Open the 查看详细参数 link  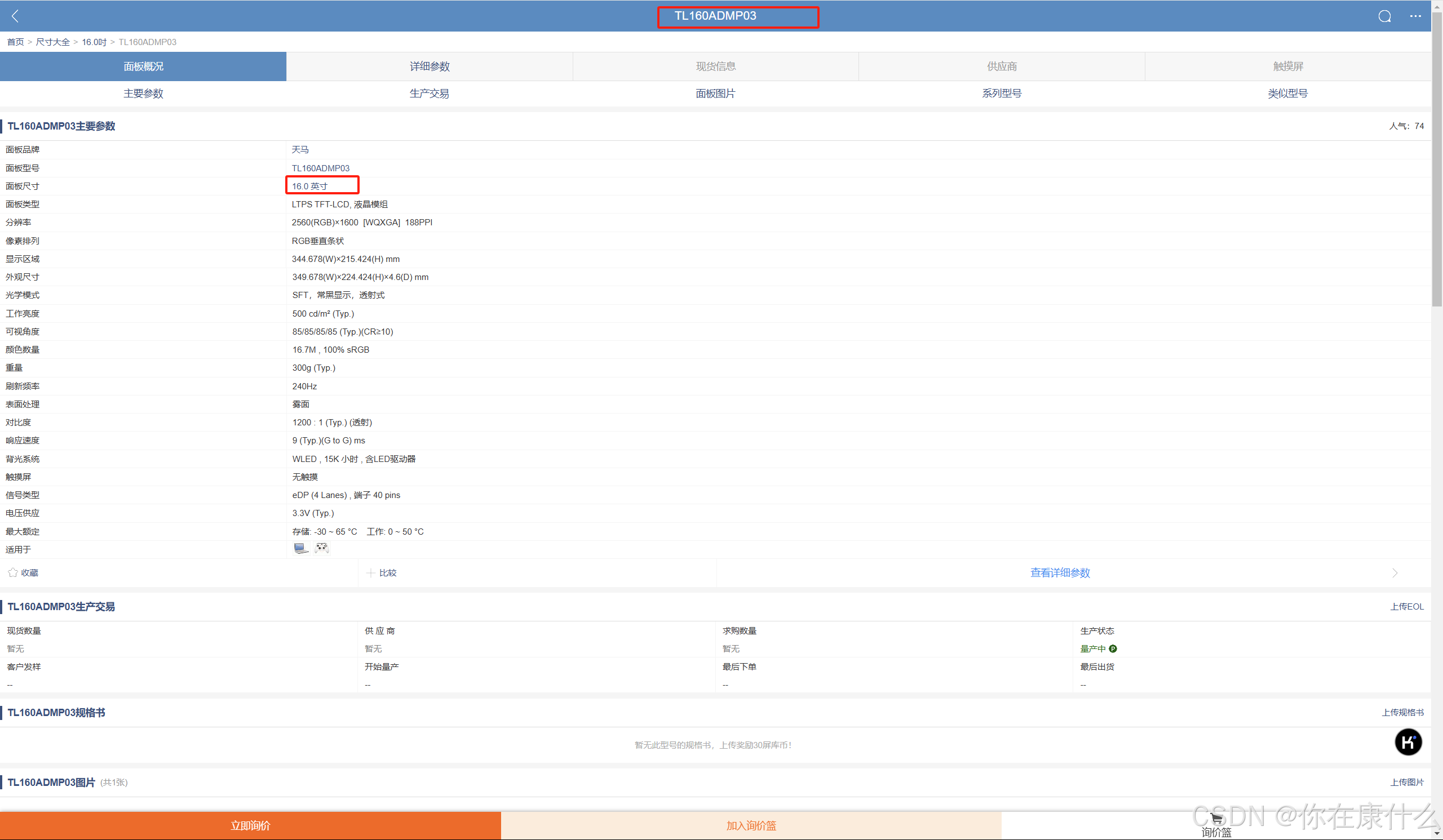click(x=1060, y=573)
